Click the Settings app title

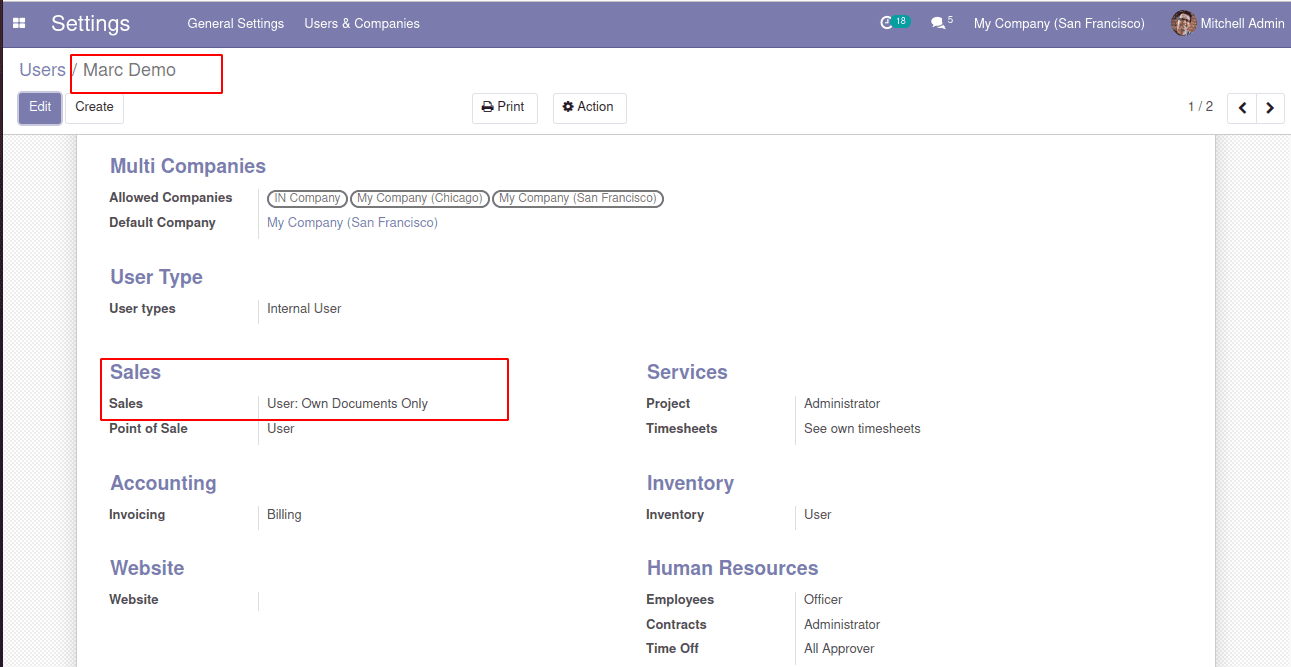pos(91,23)
